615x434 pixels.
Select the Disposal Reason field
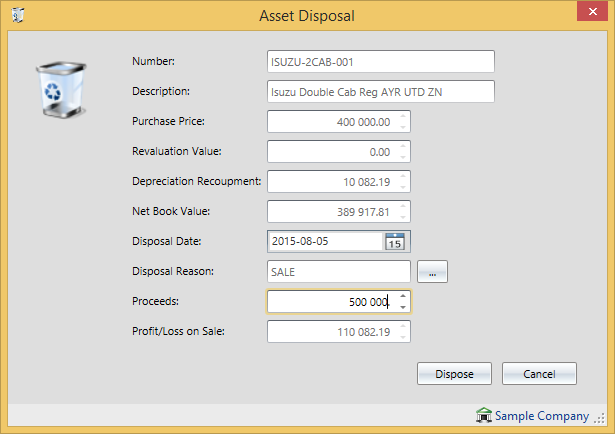click(338, 272)
